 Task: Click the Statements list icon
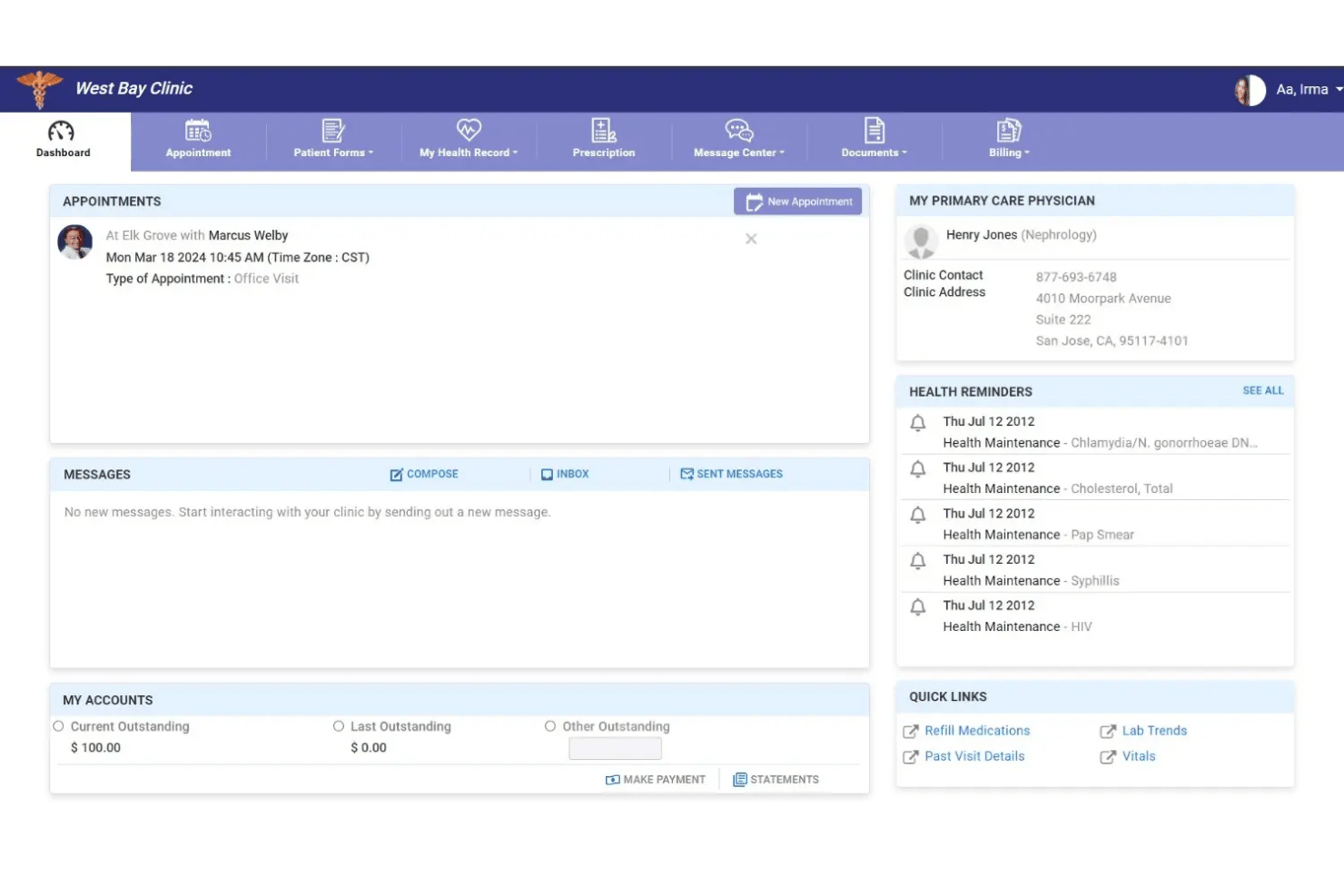click(740, 780)
